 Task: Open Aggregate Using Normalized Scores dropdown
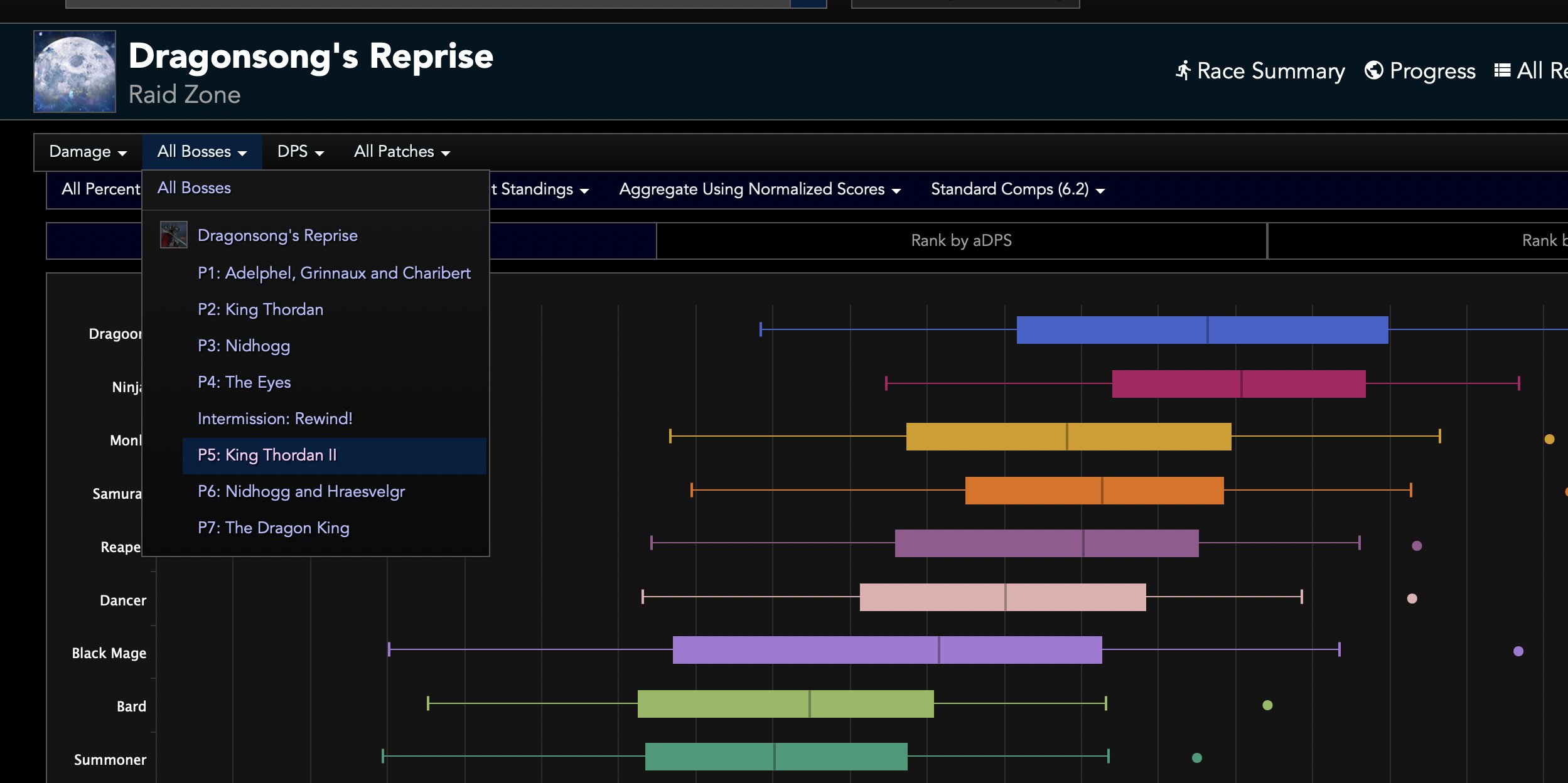[x=760, y=189]
